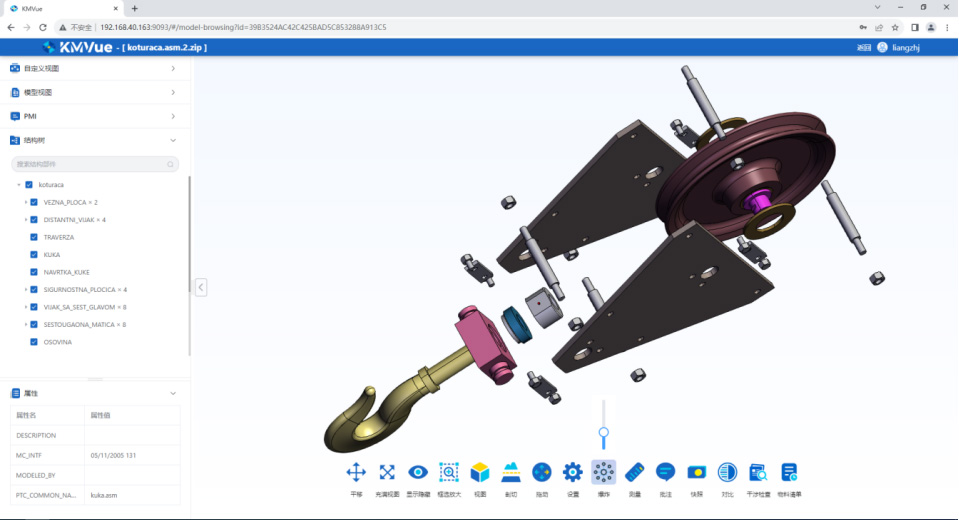Screen dimensions: 959x520
Task: Expand the VEZNA_PLOCA × 2 tree node
Action: [25, 202]
